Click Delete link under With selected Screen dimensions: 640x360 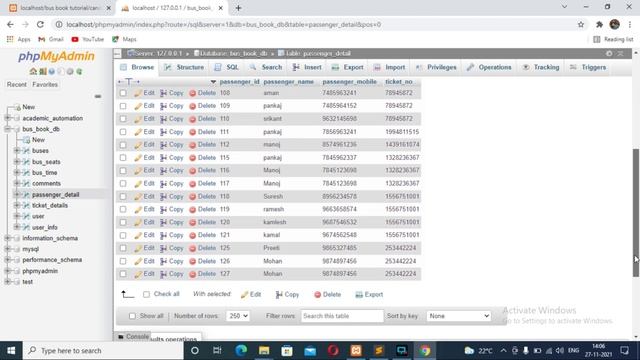[x=328, y=294]
